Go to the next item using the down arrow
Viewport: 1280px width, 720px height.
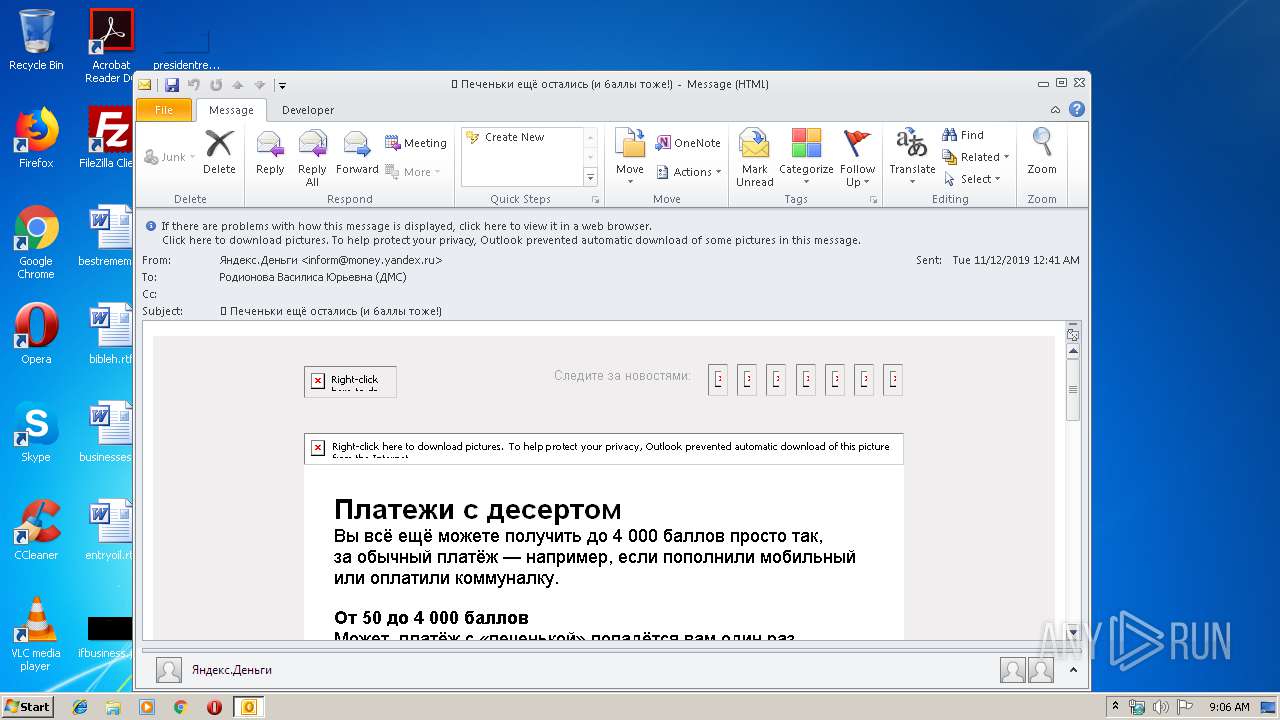(x=260, y=85)
